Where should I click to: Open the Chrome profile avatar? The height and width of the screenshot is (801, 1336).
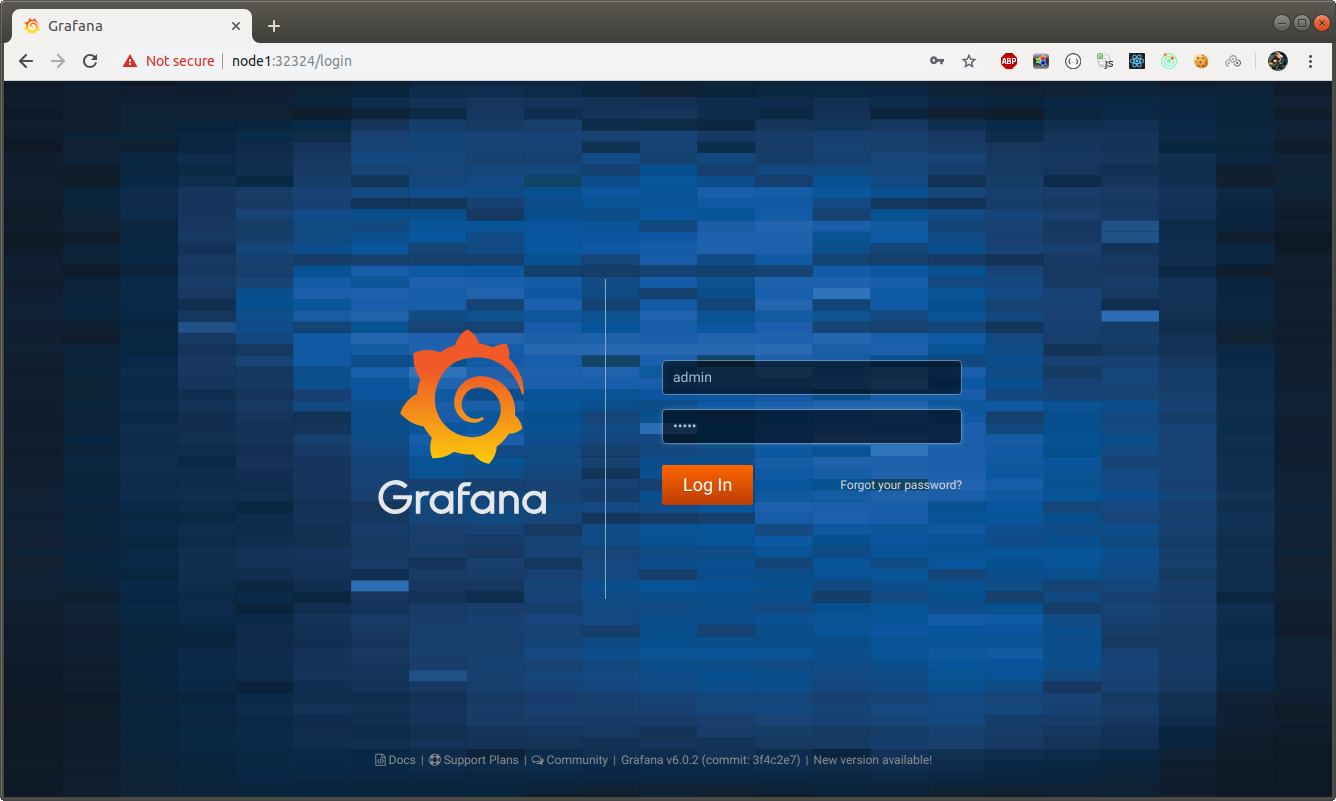(x=1278, y=61)
